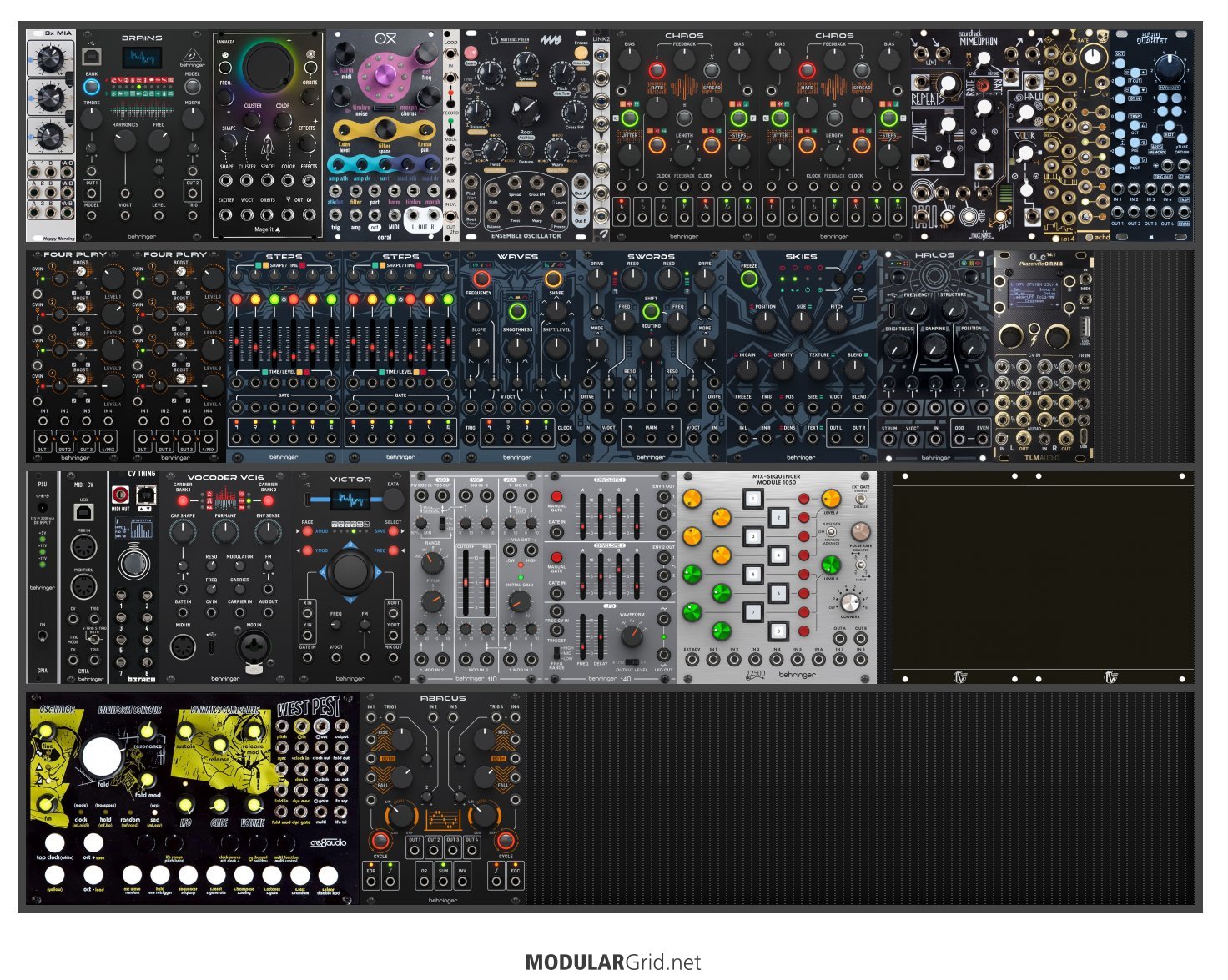Viewport: 1228px width, 980px height.
Task: Click the STRUCTURE knob on Halos
Action: pos(953,309)
